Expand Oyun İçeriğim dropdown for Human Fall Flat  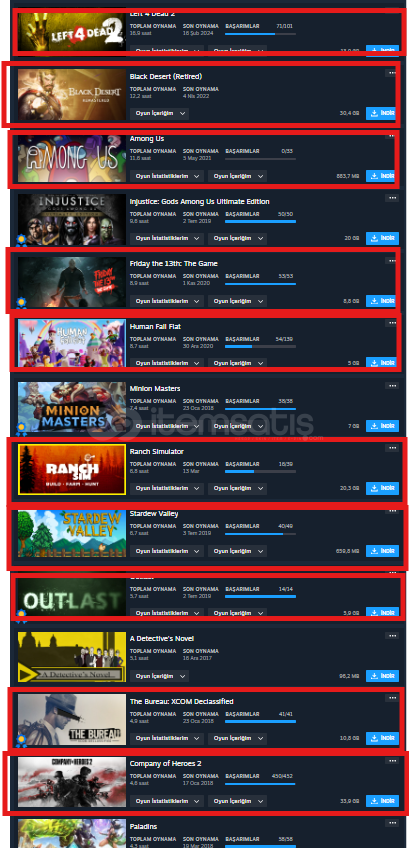[x=238, y=363]
